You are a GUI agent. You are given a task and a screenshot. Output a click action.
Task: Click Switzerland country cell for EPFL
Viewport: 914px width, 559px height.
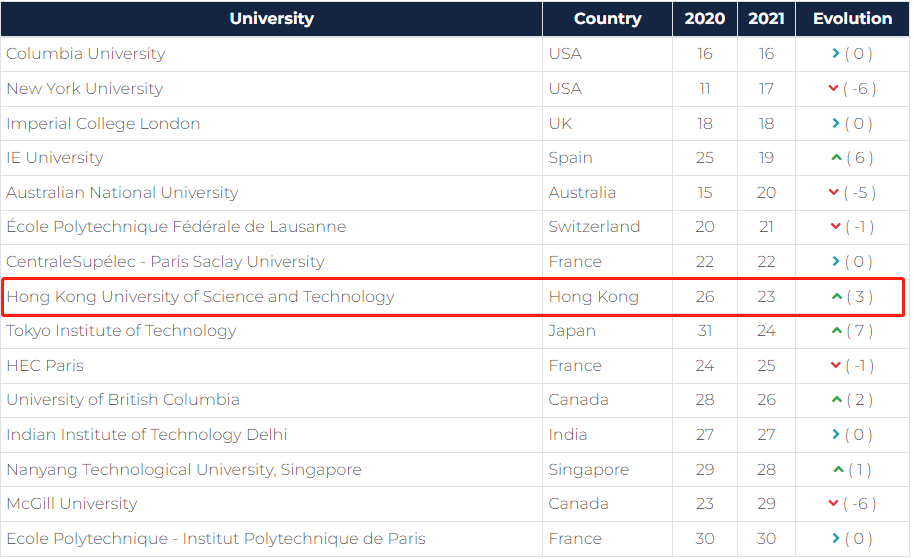point(594,227)
